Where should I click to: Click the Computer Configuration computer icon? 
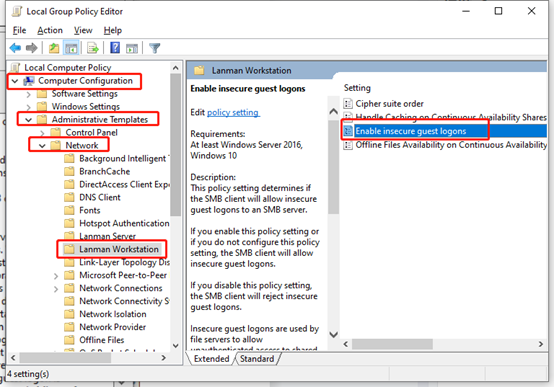pos(29,81)
